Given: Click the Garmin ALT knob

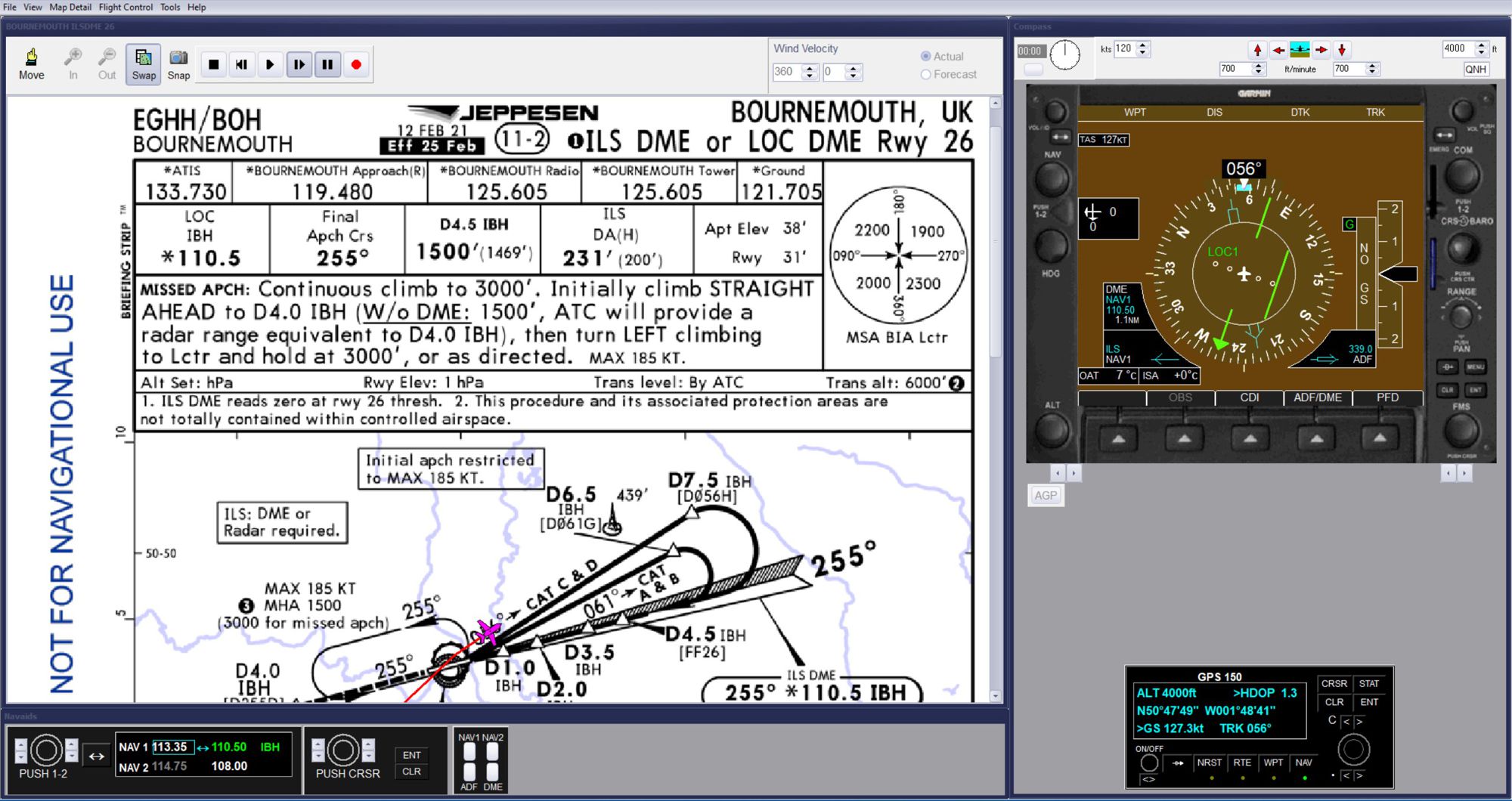Looking at the screenshot, I should pyautogui.click(x=1052, y=432).
